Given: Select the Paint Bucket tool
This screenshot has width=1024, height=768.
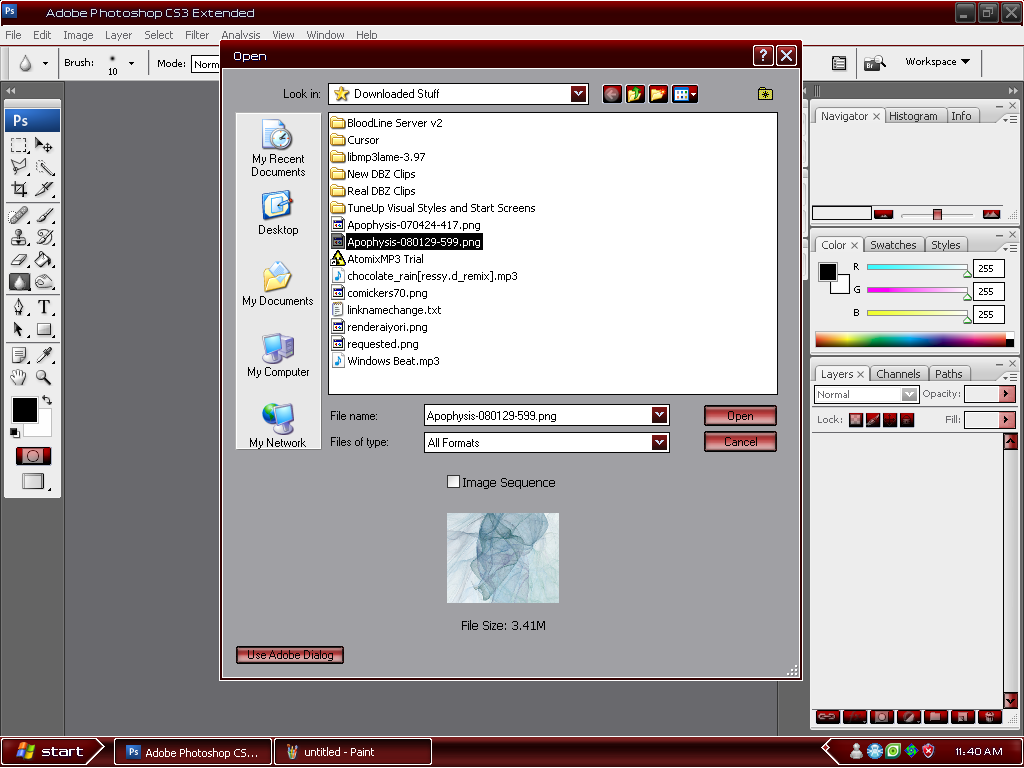Looking at the screenshot, I should (x=44, y=259).
